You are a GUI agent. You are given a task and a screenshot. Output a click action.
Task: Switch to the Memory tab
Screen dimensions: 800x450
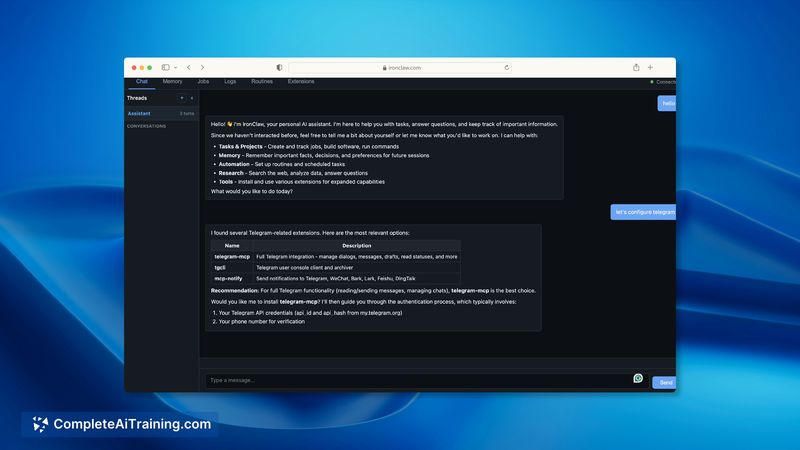(x=172, y=81)
